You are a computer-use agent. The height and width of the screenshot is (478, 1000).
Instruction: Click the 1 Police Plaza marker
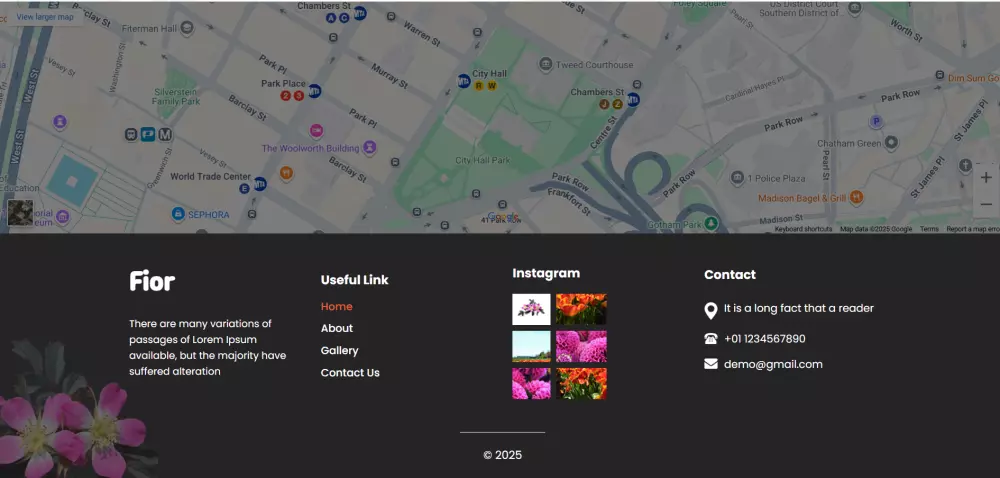[738, 177]
